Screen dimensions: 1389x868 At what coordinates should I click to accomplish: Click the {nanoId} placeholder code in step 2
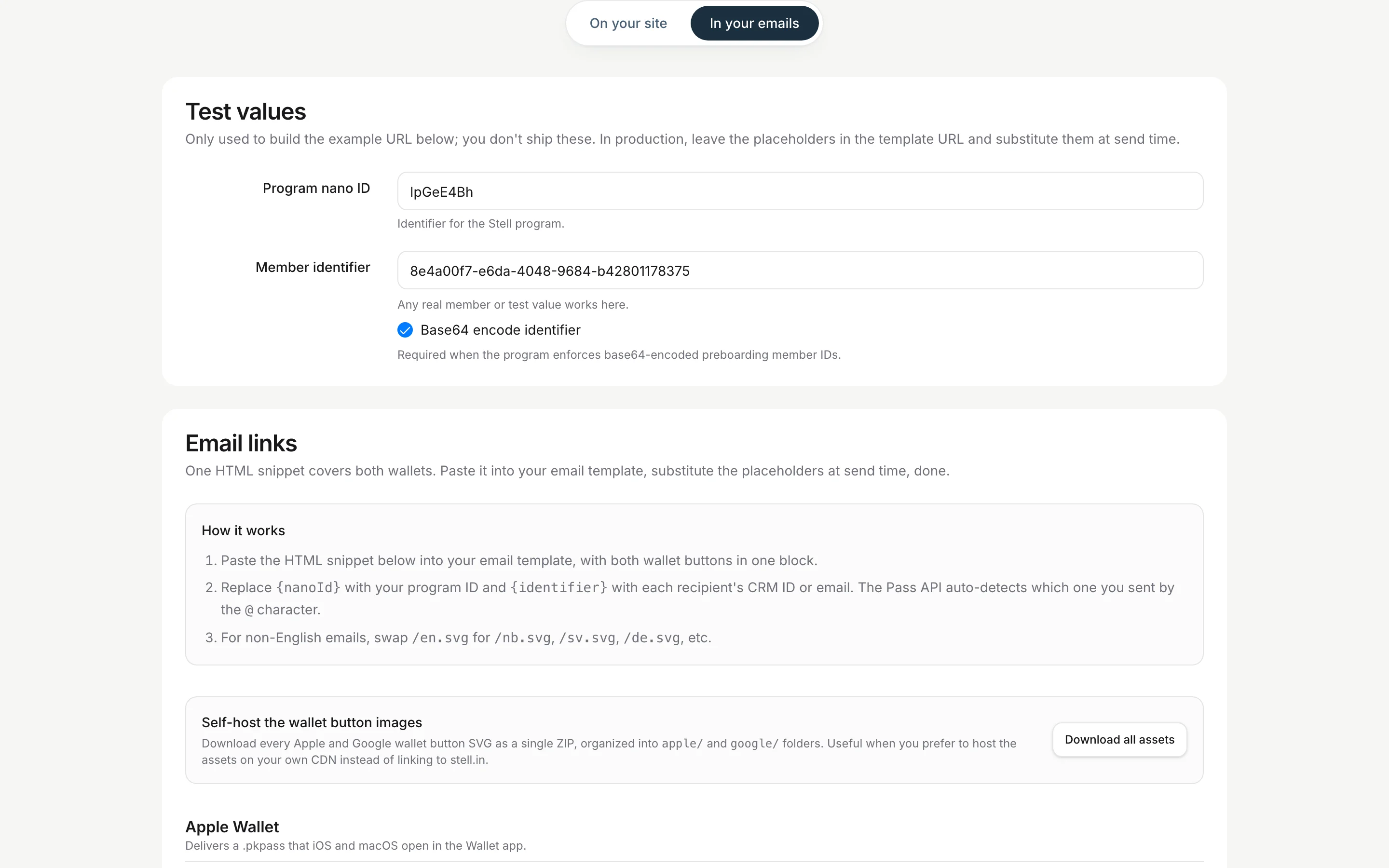[308, 588]
